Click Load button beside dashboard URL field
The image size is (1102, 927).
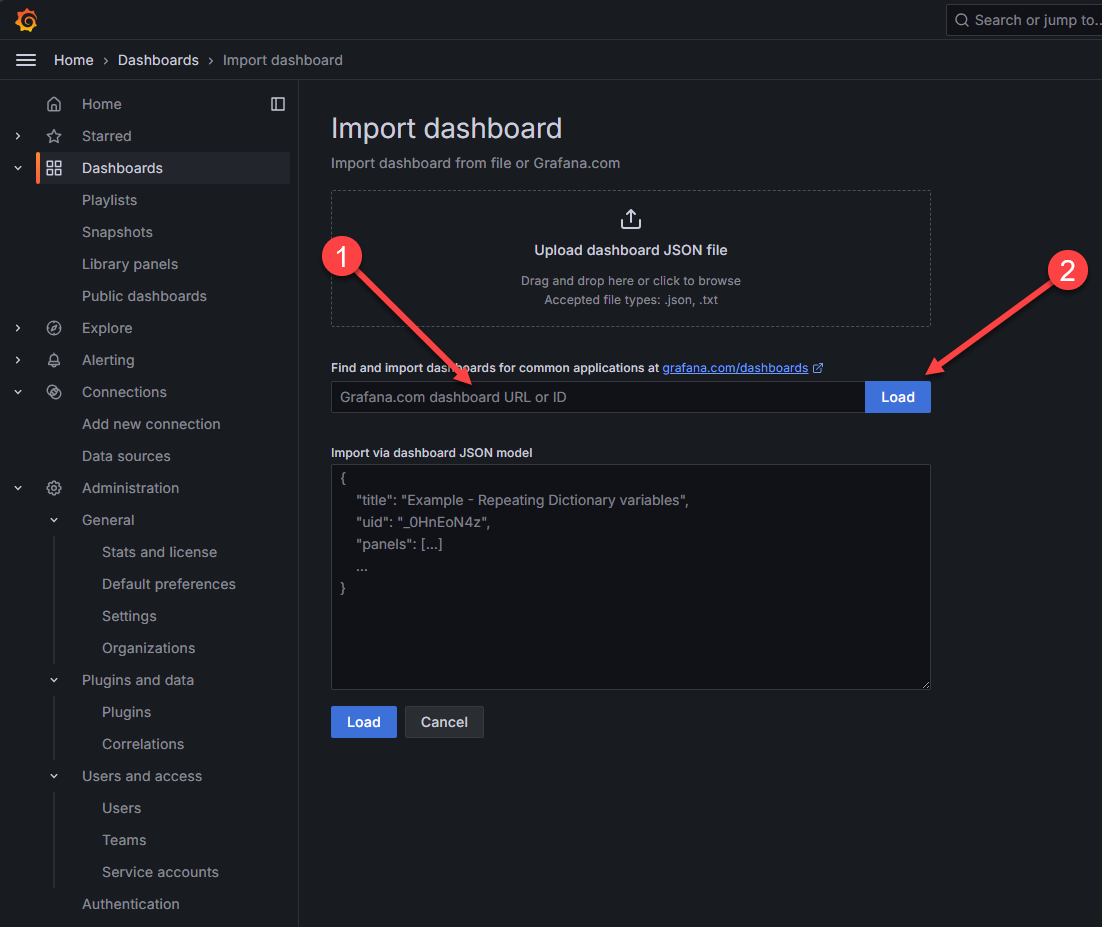pyautogui.click(x=897, y=397)
